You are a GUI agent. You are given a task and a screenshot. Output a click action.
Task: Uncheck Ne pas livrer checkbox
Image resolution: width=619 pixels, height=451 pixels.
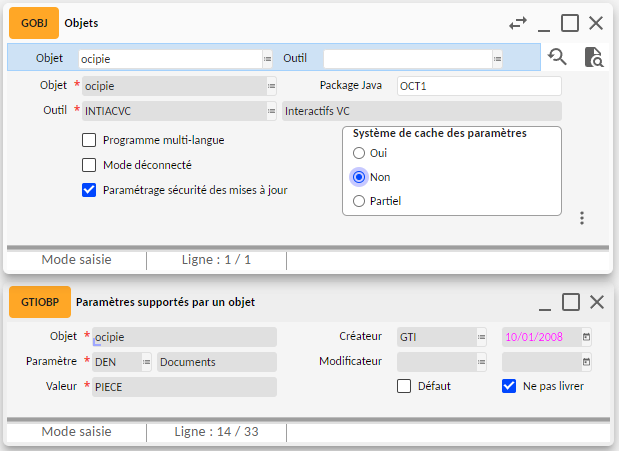click(x=509, y=386)
